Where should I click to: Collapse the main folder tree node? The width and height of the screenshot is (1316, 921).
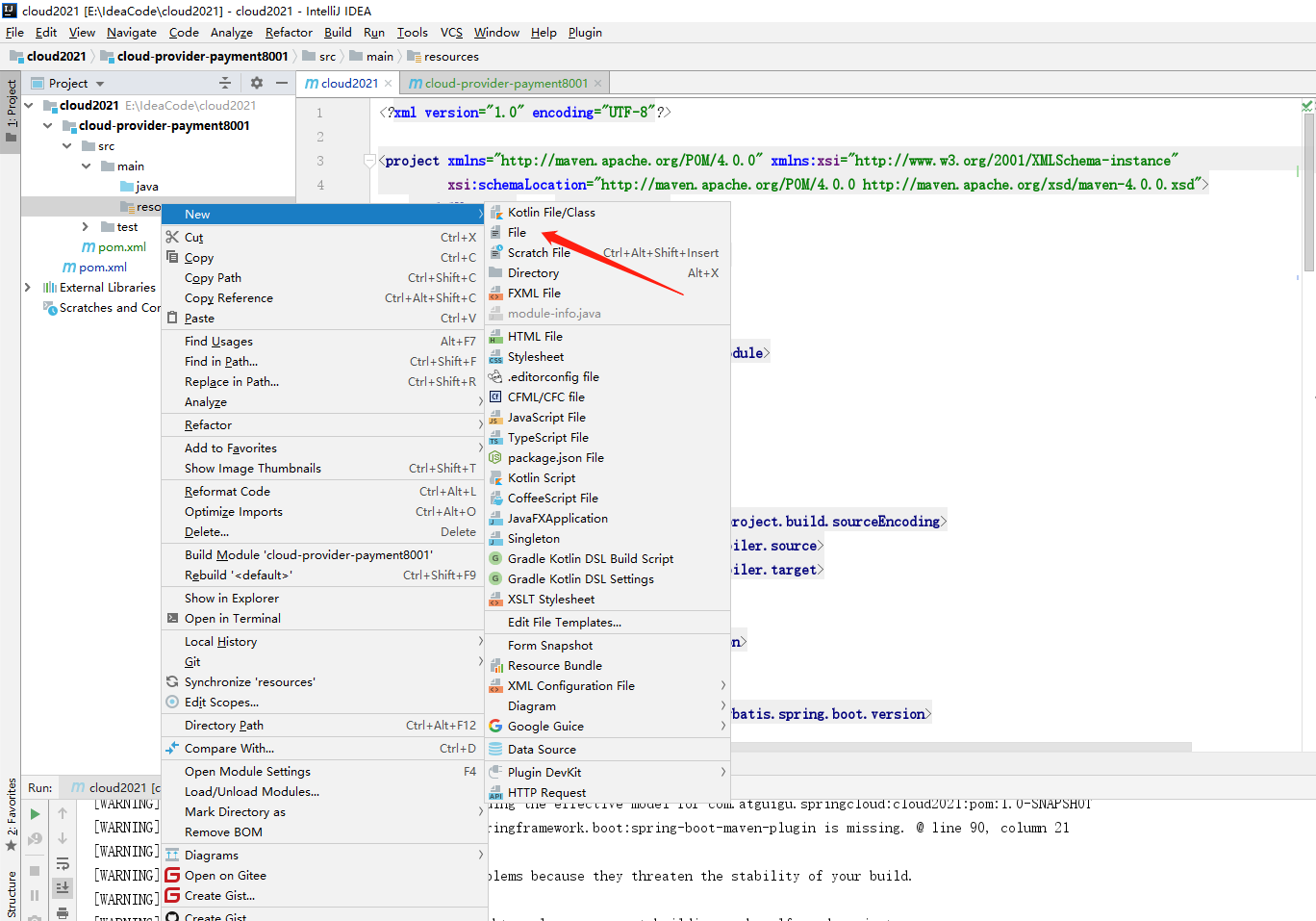click(x=87, y=166)
